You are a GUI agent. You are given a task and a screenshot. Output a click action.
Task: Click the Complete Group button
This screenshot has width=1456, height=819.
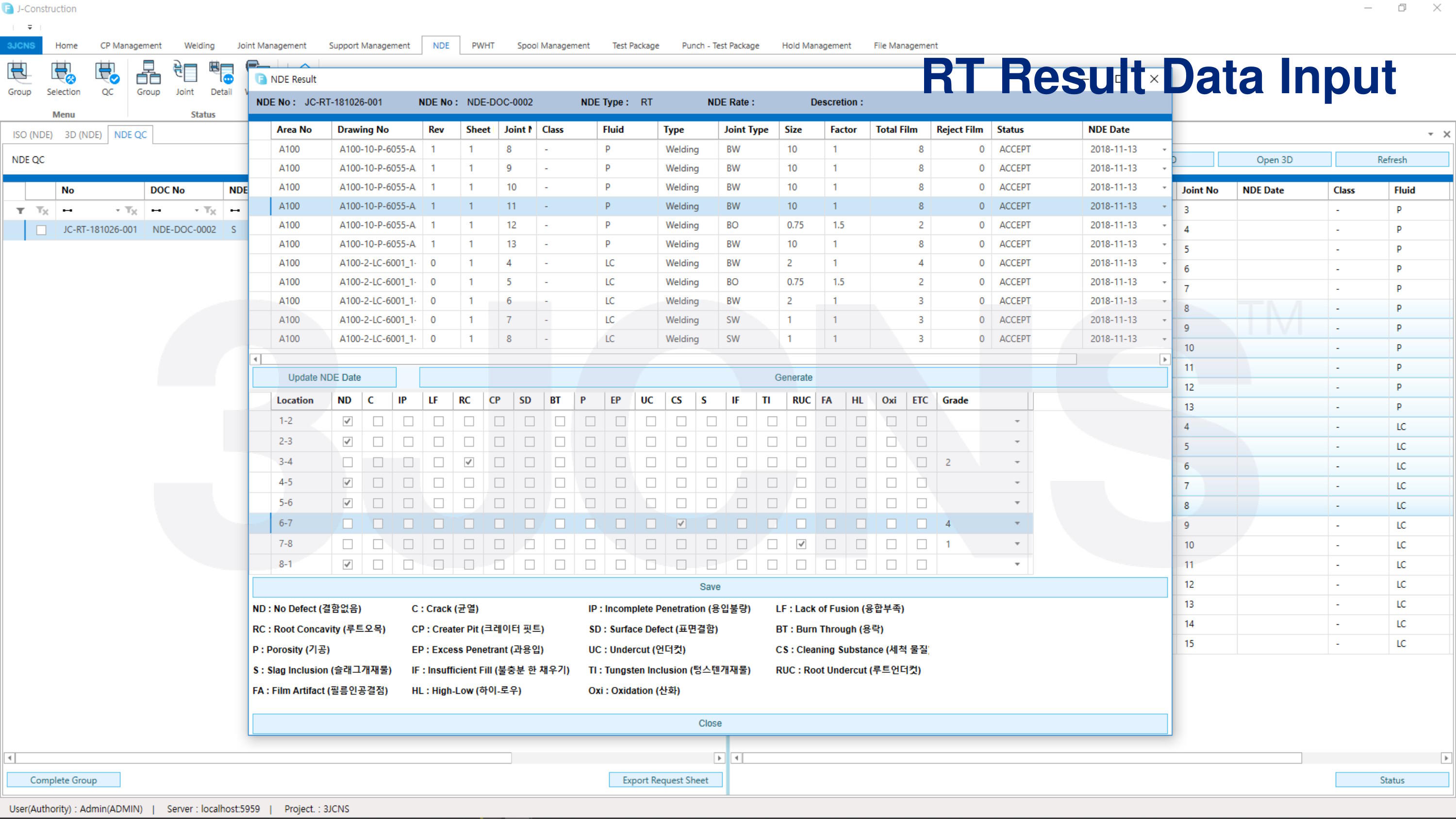click(63, 780)
